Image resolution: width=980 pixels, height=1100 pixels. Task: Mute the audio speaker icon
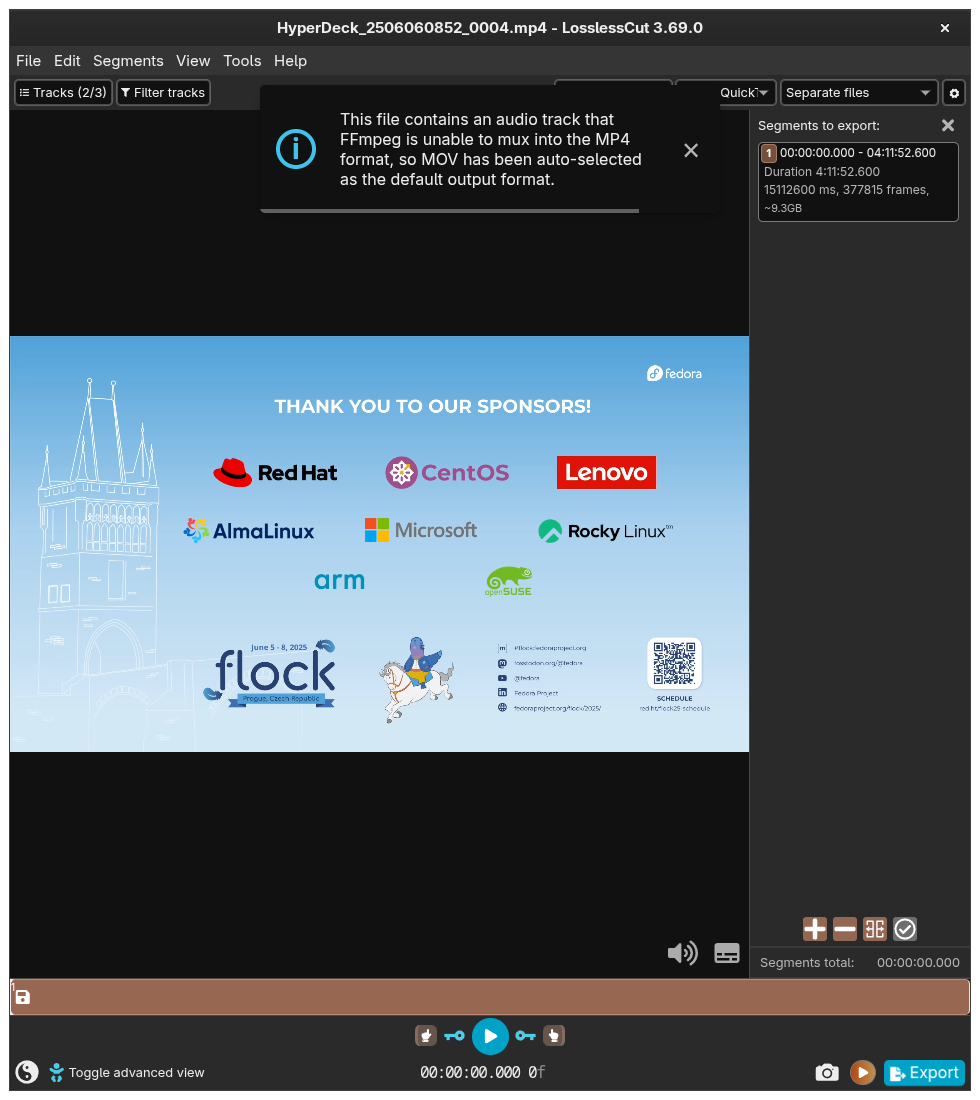[683, 953]
